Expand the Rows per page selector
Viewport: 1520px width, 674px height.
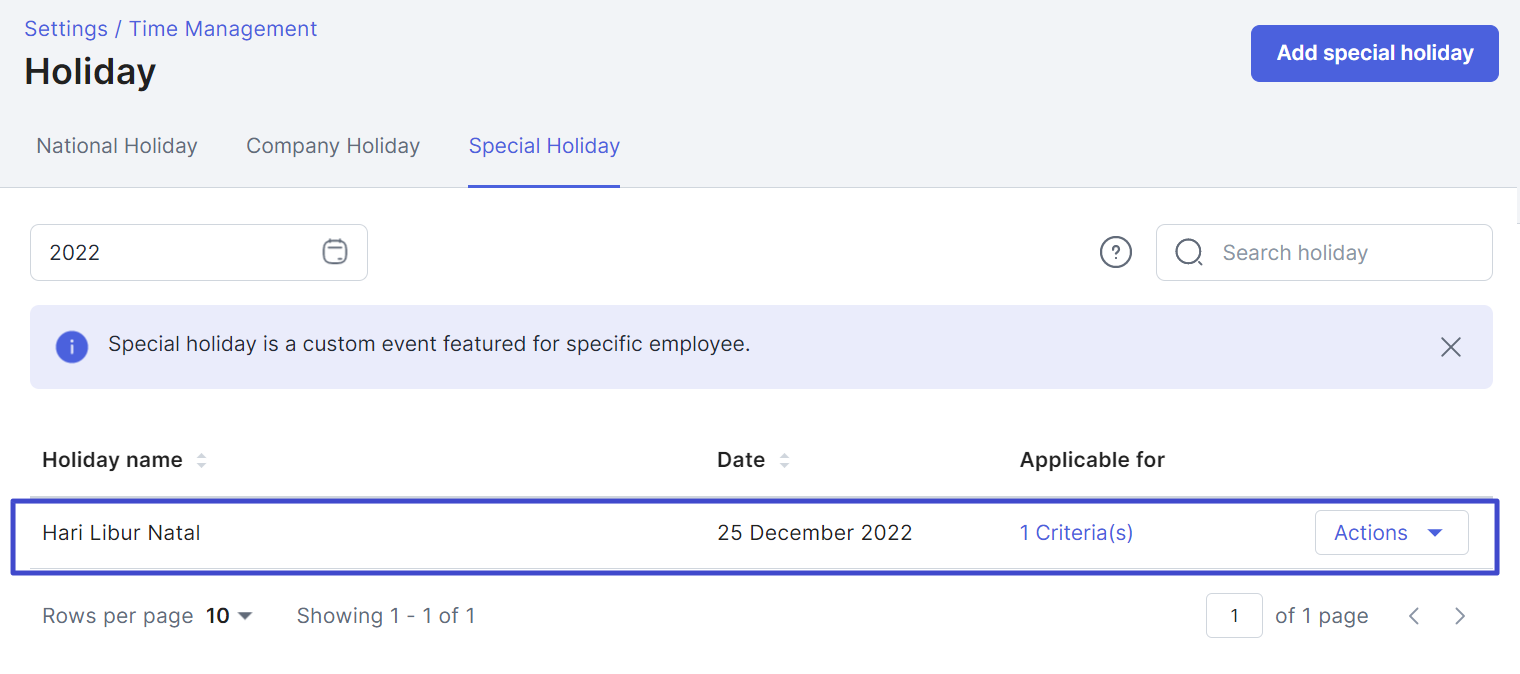click(x=230, y=616)
